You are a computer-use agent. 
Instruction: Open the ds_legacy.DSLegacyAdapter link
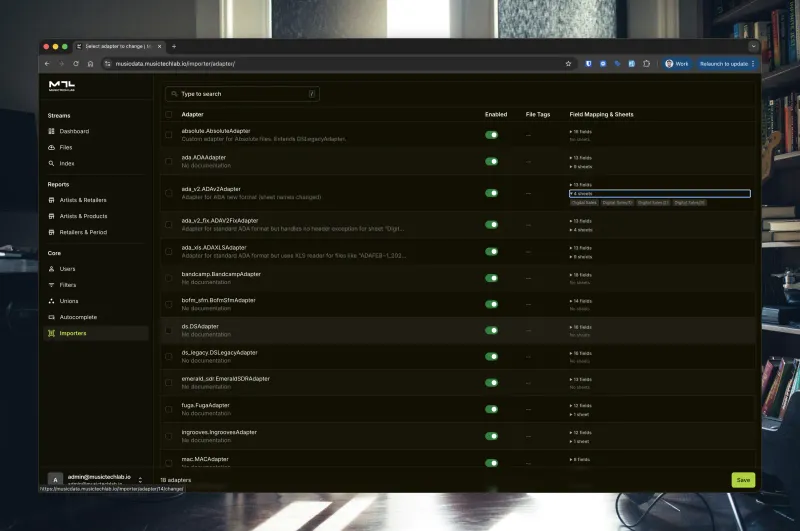(219, 352)
